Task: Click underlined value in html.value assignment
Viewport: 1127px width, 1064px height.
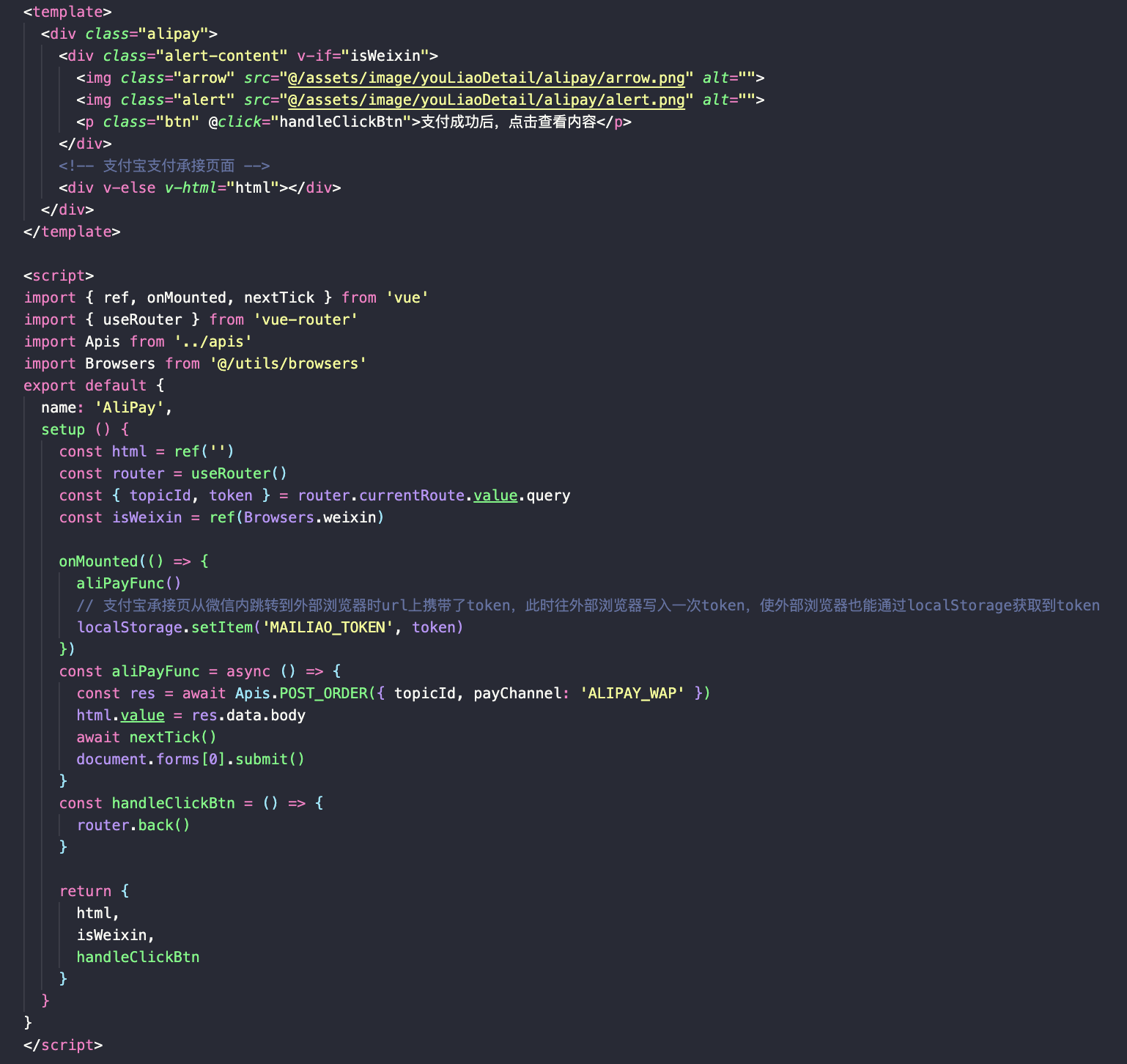Action: 142,715
